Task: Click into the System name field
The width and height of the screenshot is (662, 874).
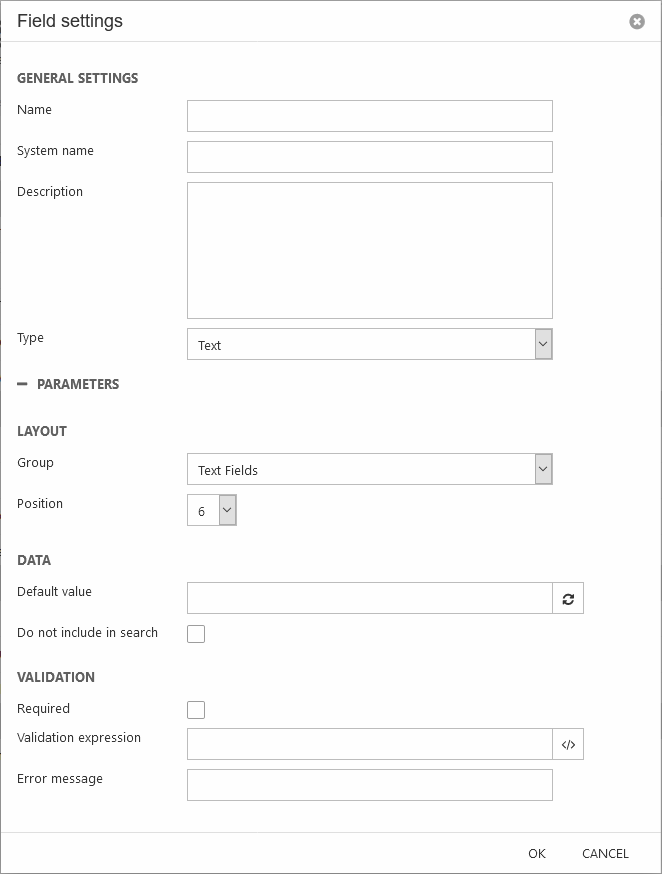Action: tap(369, 157)
